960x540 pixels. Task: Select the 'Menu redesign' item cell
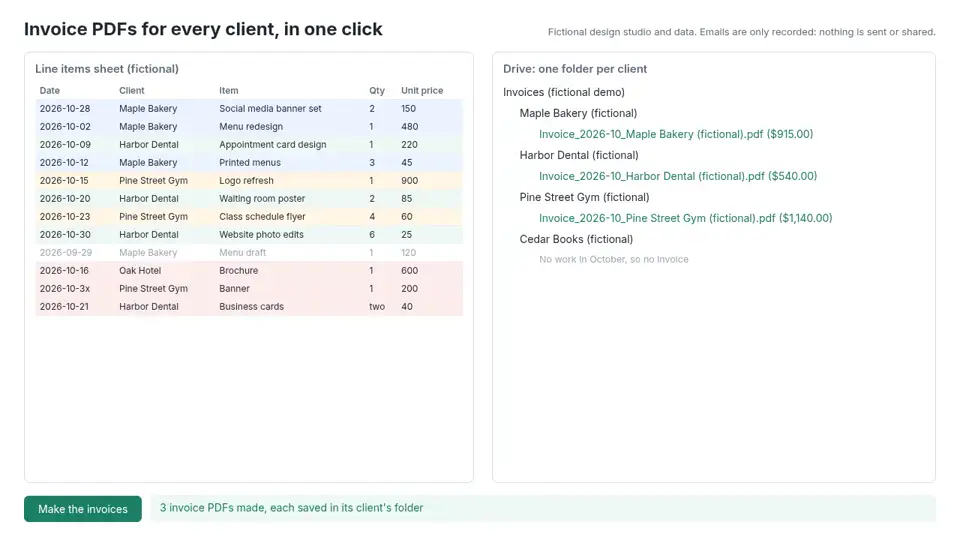(x=251, y=127)
